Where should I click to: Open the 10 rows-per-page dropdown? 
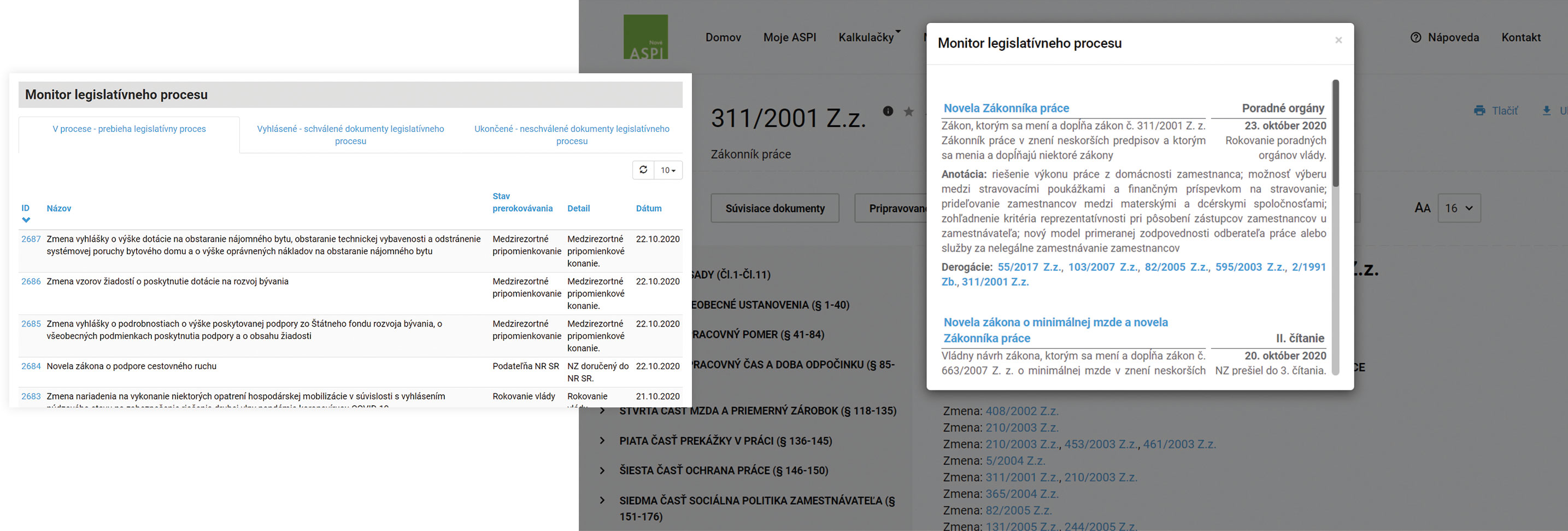[x=668, y=171]
